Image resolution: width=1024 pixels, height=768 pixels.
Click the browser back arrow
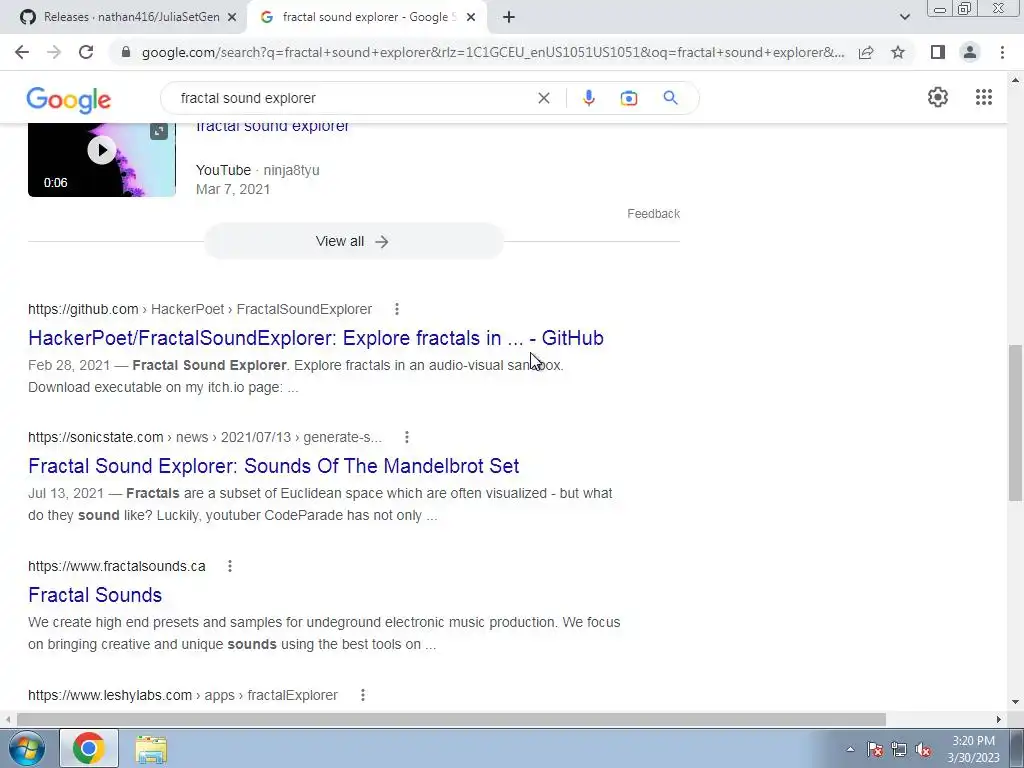tap(22, 52)
